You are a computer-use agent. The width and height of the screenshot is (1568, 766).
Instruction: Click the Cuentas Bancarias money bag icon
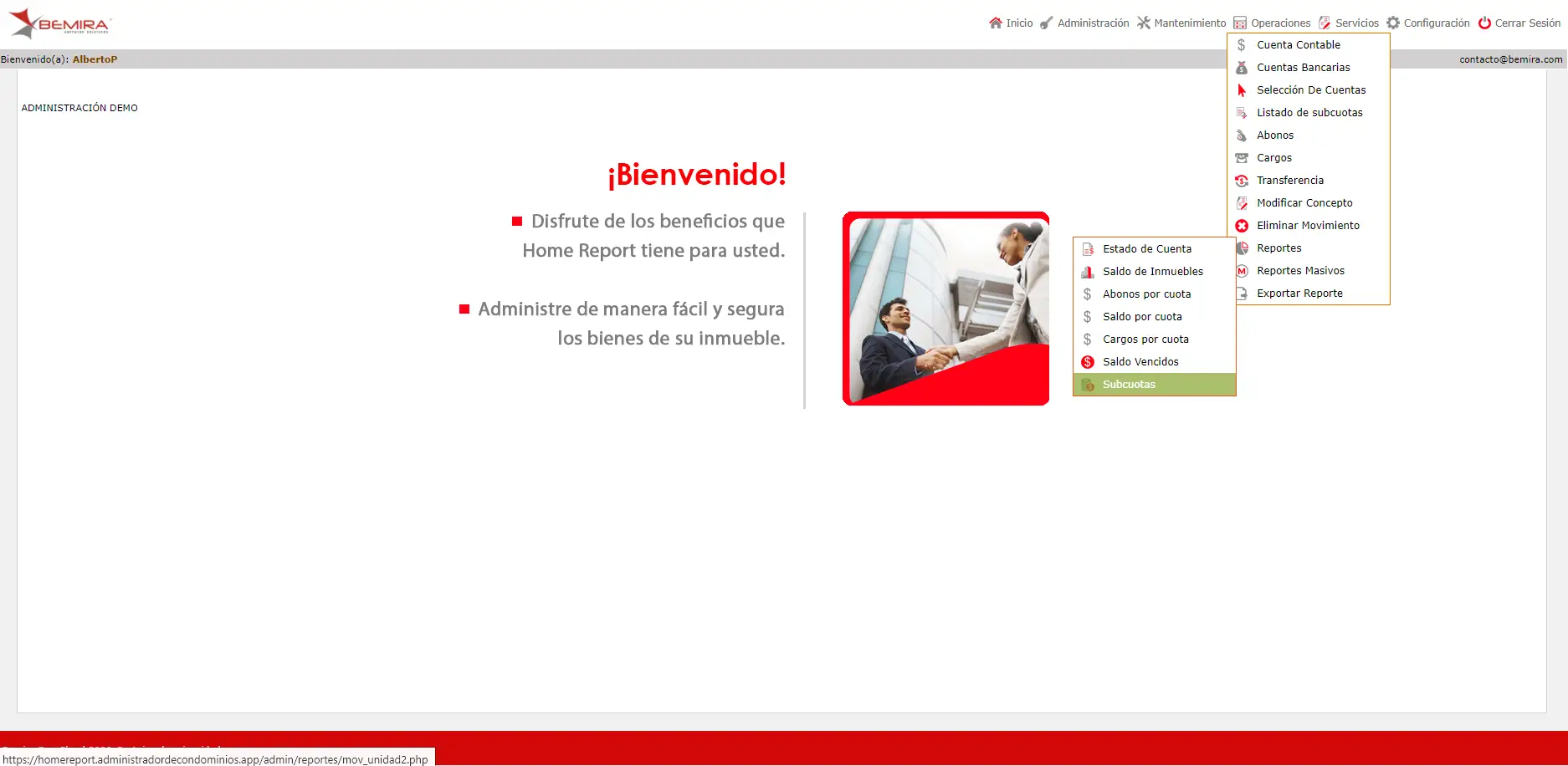tap(1242, 68)
